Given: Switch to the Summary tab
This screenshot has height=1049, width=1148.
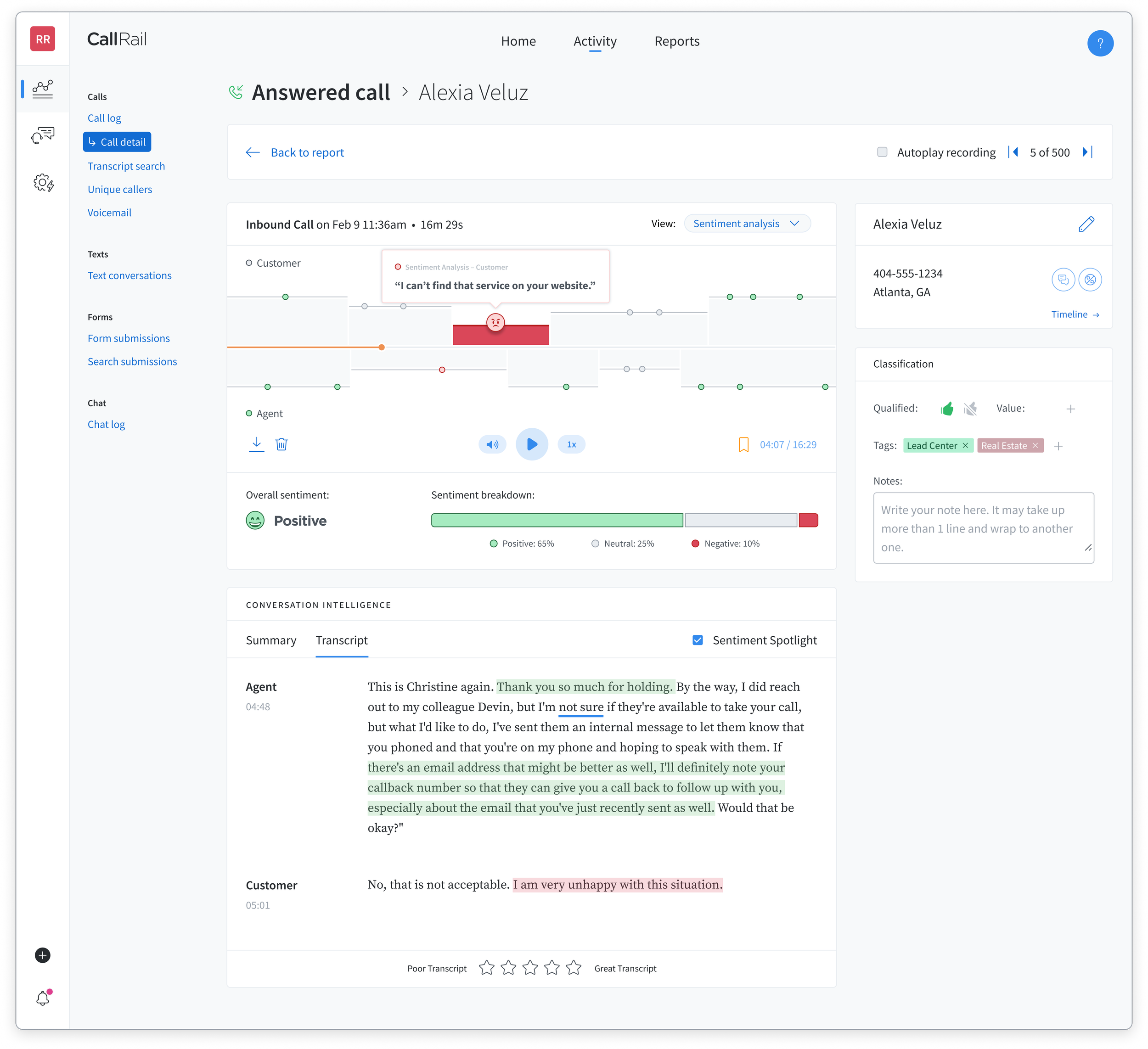Looking at the screenshot, I should pos(271,640).
